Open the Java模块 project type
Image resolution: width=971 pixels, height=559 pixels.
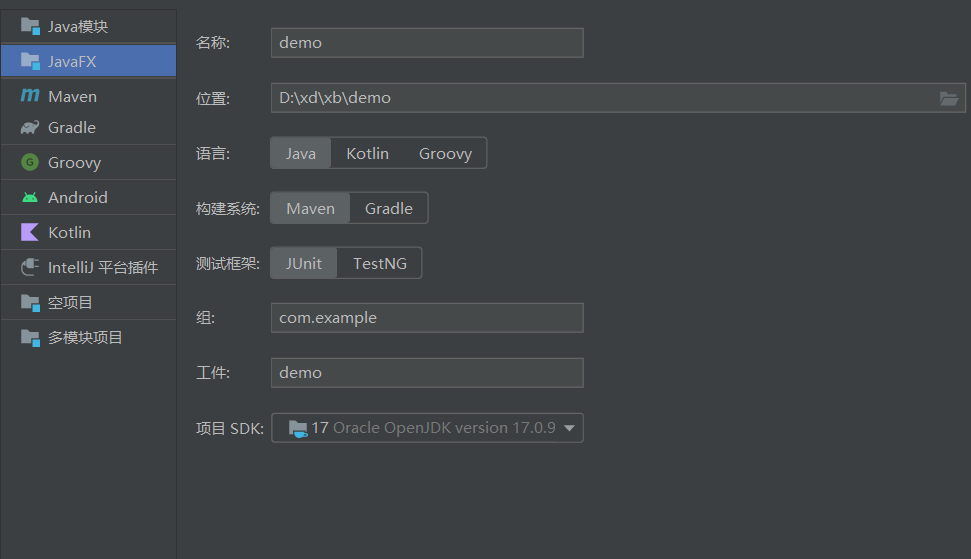click(x=89, y=26)
